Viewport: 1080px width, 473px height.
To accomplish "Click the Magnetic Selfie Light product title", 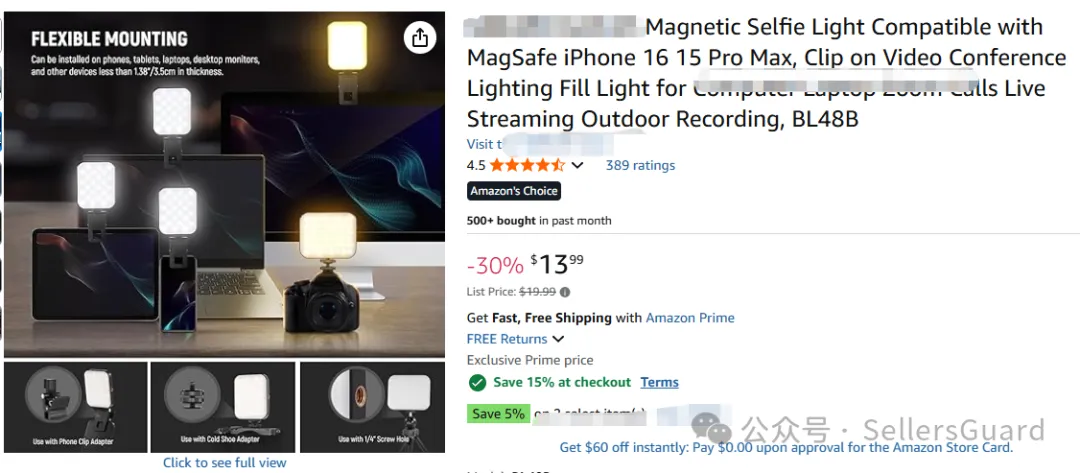I will (766, 73).
